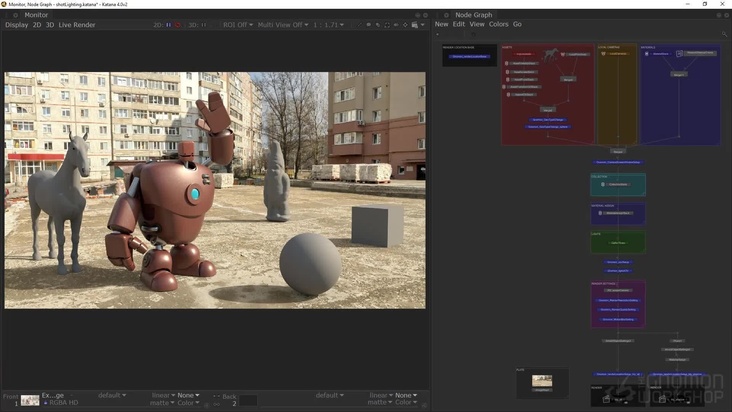Open the Display menu in Monitor
Screen dimensions: 732x412
coord(16,25)
